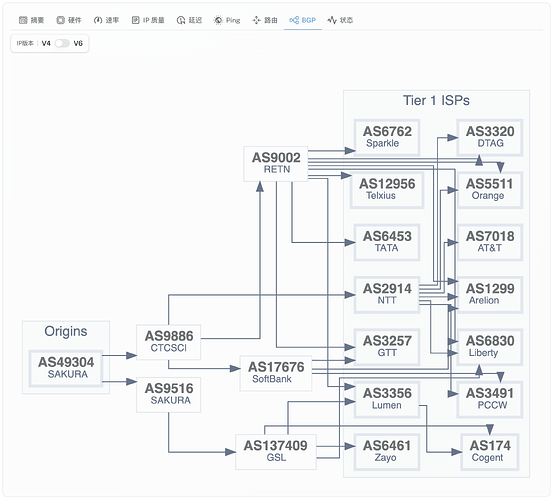Click the Origins group title
This screenshot has width=553, height=500.
(x=66, y=331)
